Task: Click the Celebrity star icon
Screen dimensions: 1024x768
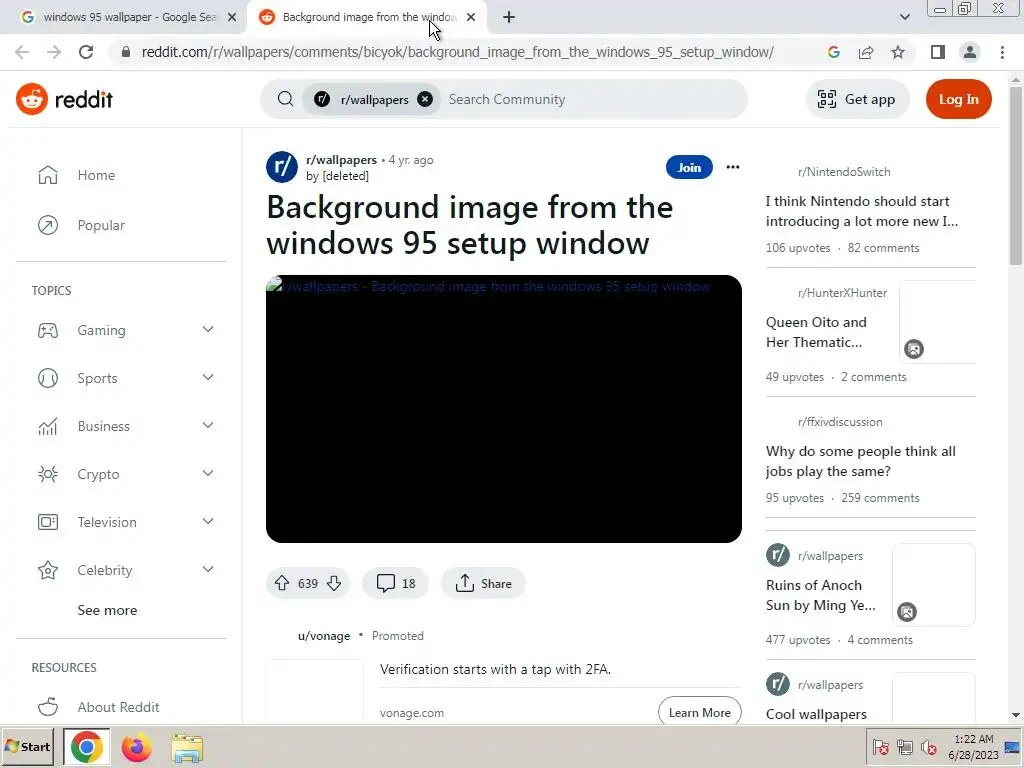Action: click(48, 570)
